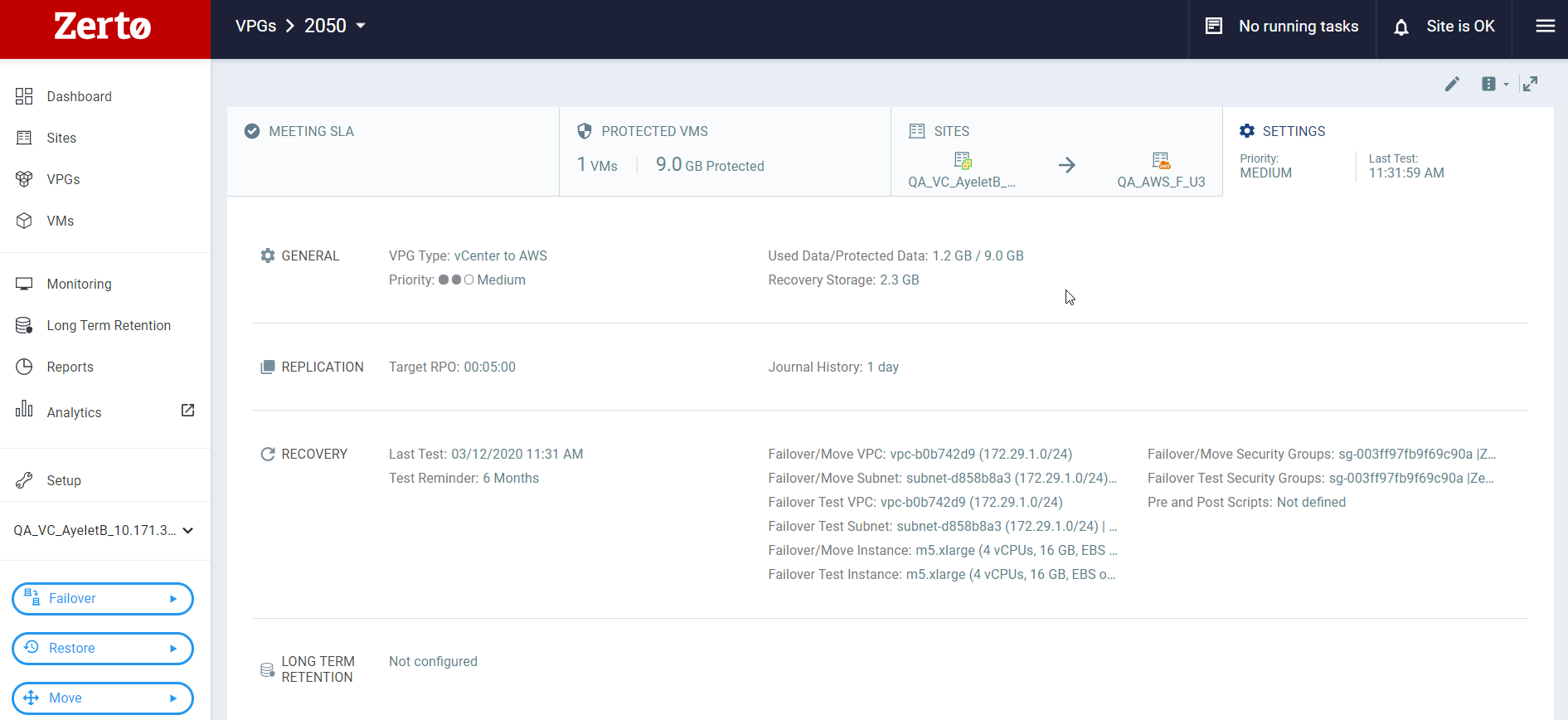Click "No running tasks" text
1568x720 pixels.
tap(1299, 27)
